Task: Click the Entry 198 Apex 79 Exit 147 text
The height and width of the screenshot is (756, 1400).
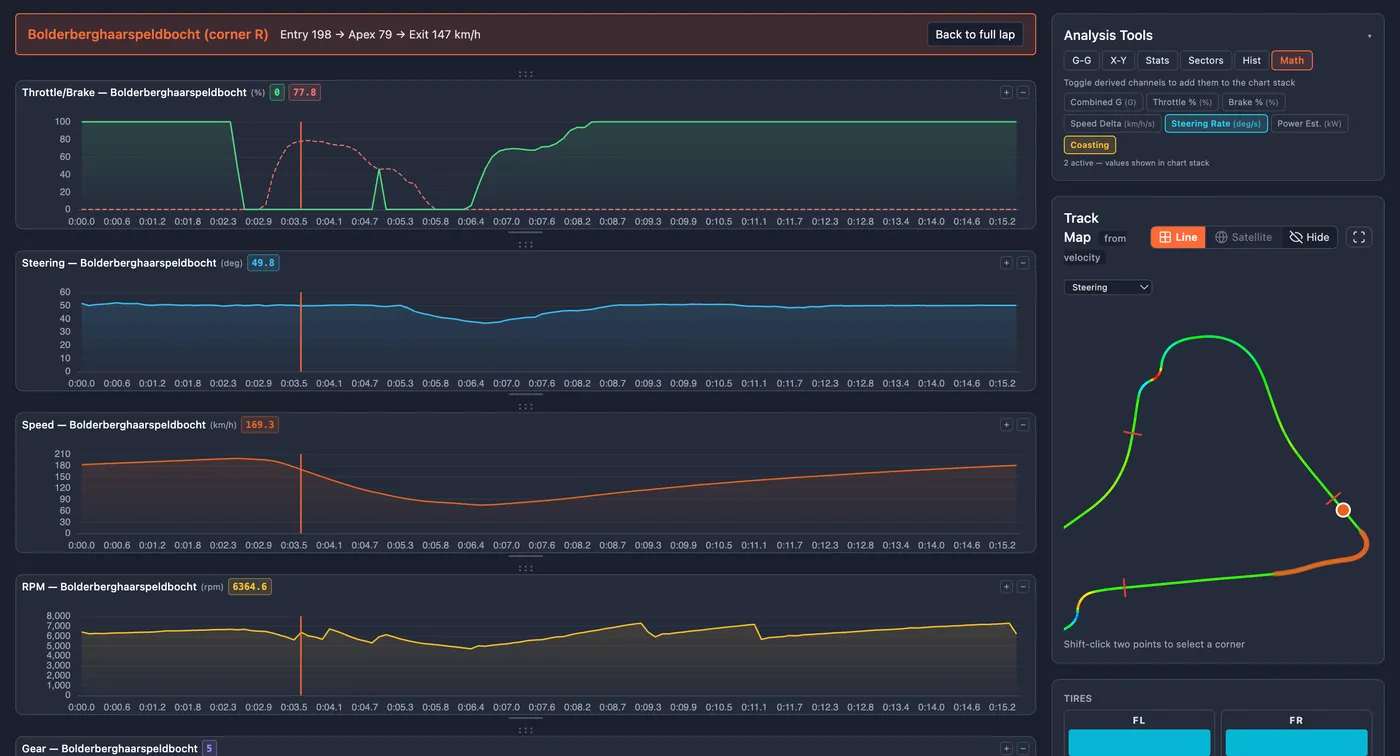Action: point(380,34)
